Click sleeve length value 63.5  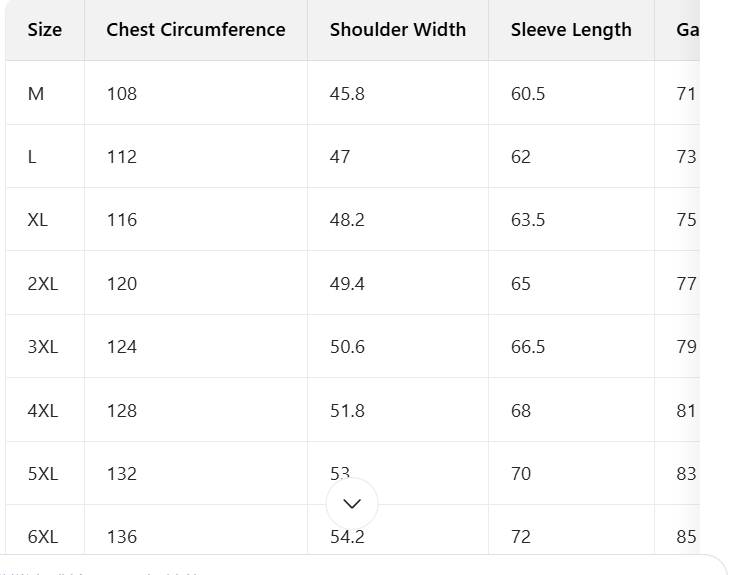pyautogui.click(x=528, y=220)
